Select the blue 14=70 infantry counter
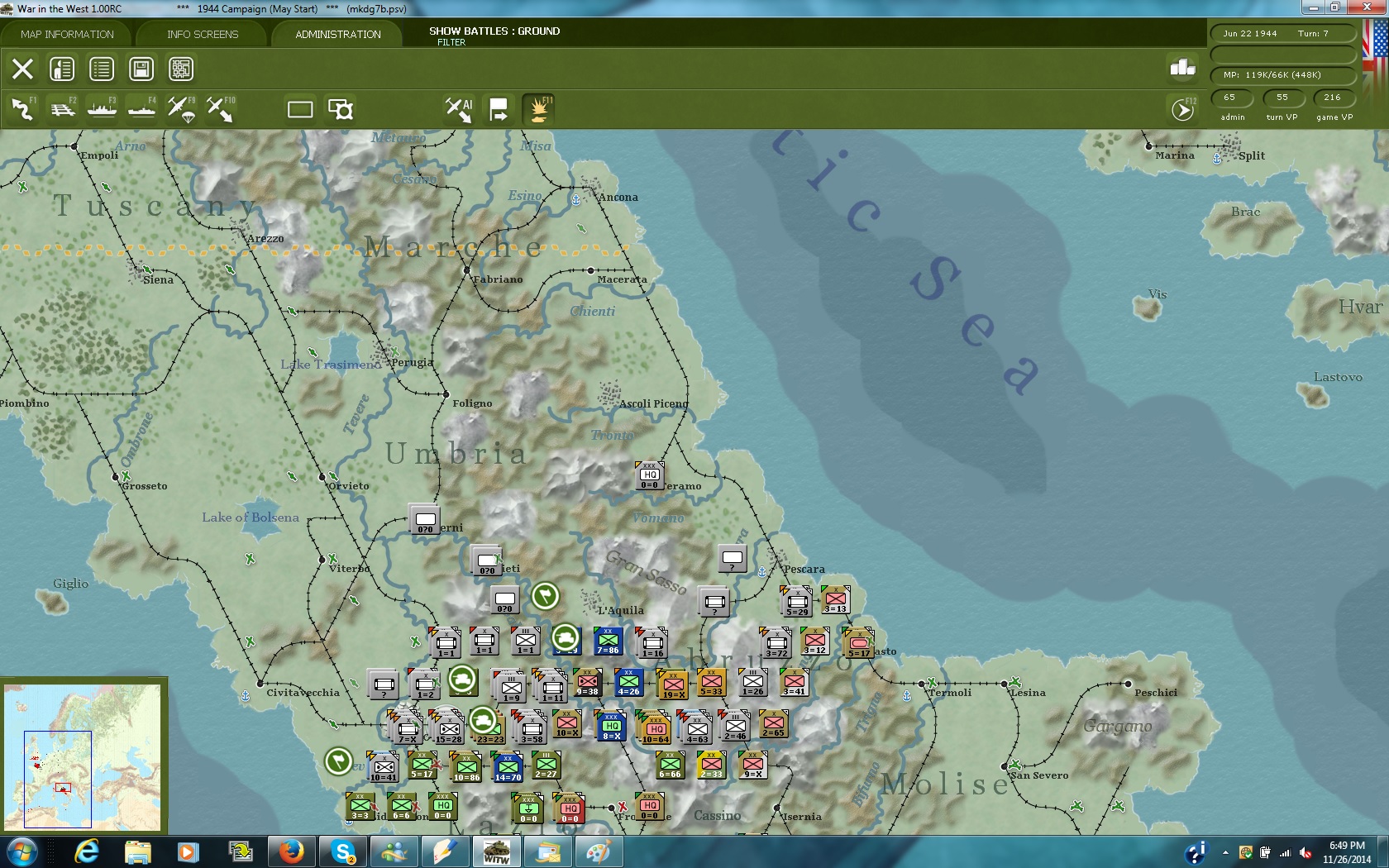Screen dimensions: 1389x868 [x=508, y=768]
